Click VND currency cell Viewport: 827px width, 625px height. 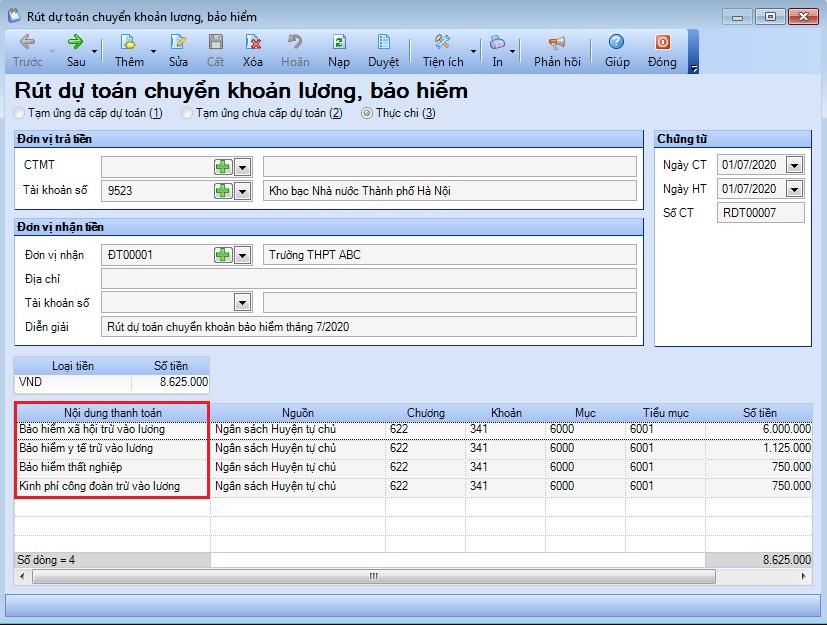(72, 382)
